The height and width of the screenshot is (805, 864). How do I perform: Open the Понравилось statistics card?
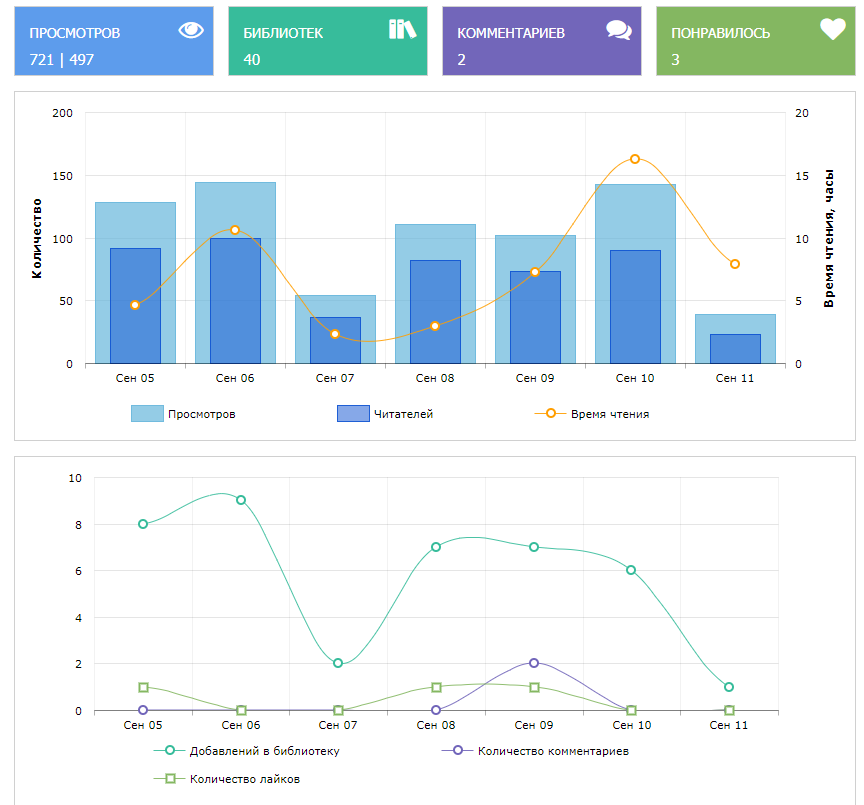(755, 41)
